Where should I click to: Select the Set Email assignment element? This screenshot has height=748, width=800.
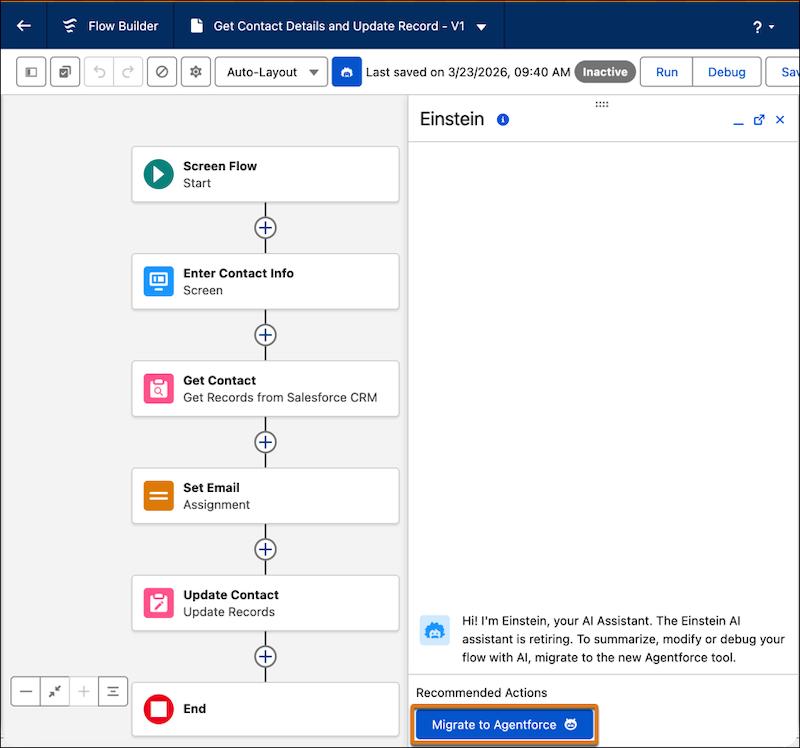pos(265,496)
